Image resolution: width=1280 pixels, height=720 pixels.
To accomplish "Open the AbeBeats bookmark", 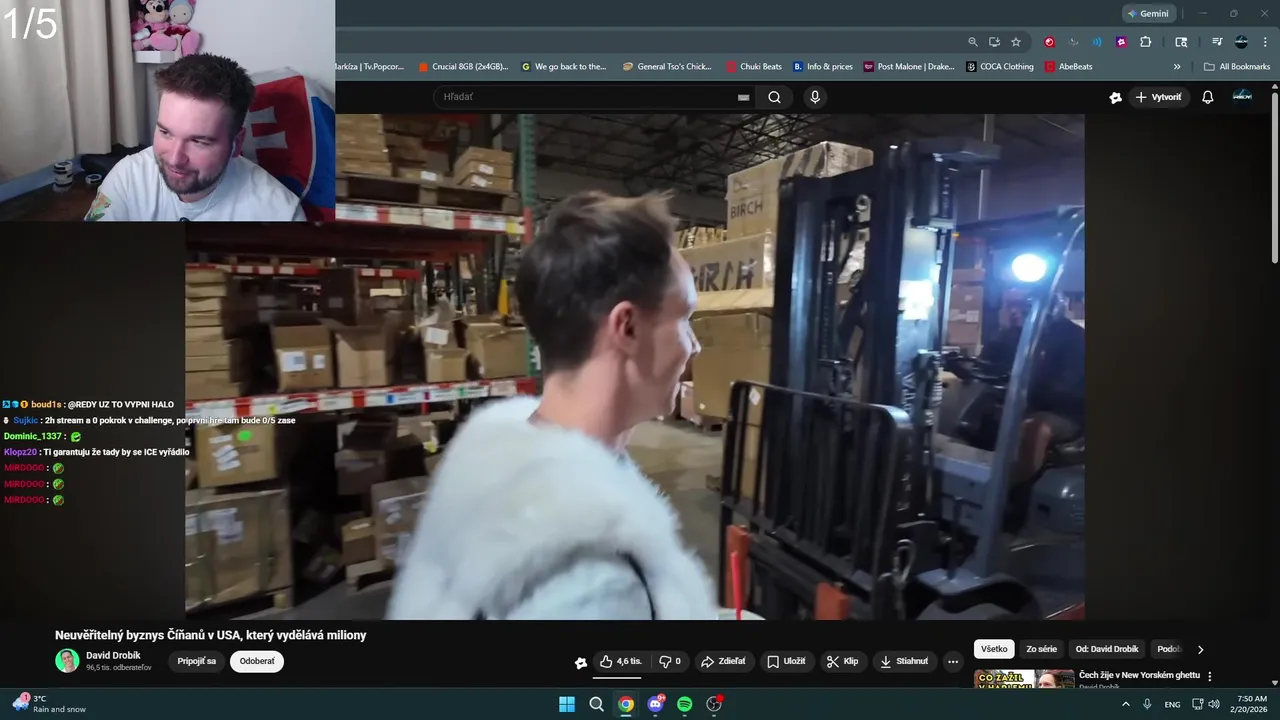I will (1069, 67).
